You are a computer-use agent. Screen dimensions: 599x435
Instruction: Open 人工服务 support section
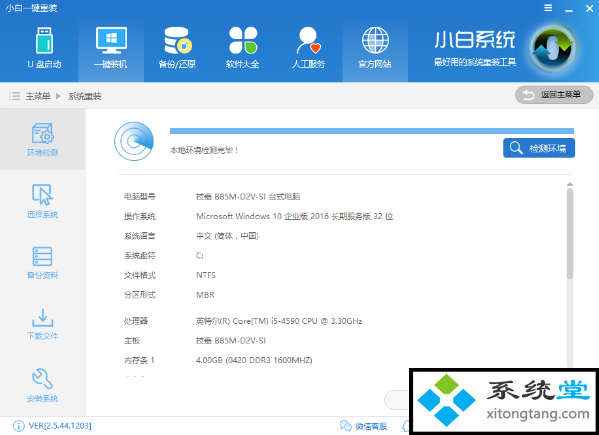[309, 48]
